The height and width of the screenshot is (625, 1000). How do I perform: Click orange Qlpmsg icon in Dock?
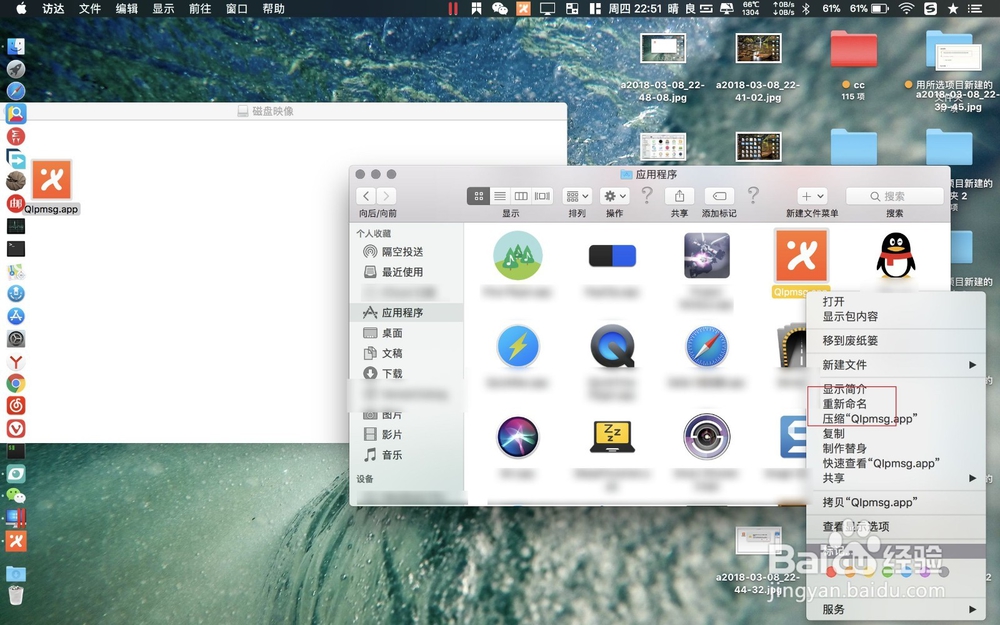[16, 541]
